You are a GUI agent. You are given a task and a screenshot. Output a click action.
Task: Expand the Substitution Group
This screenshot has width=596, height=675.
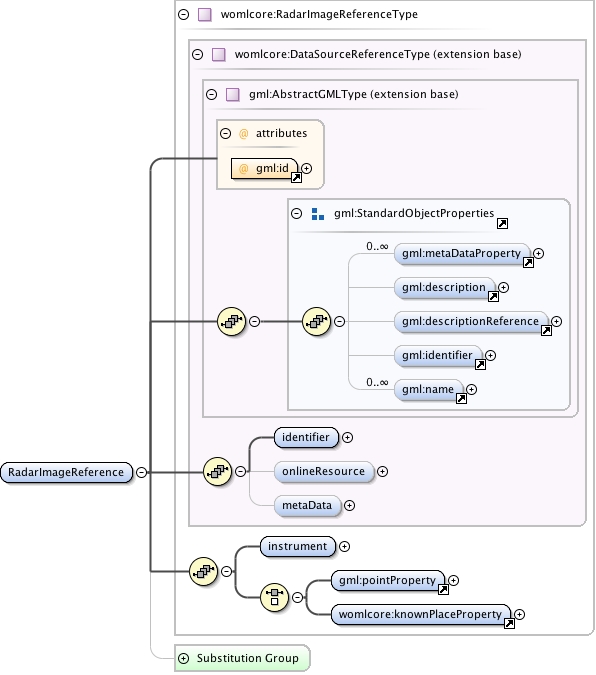183,659
